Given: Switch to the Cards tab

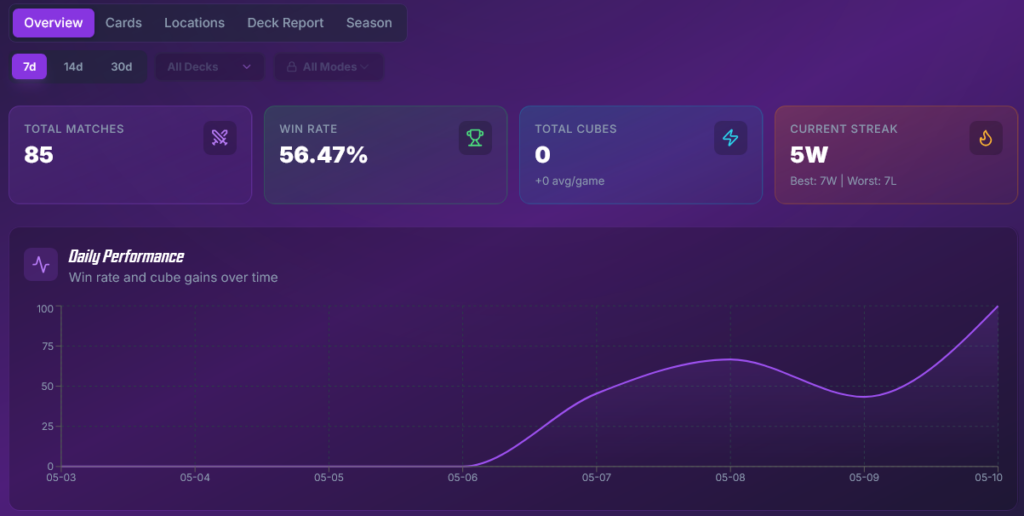Looking at the screenshot, I should (123, 23).
